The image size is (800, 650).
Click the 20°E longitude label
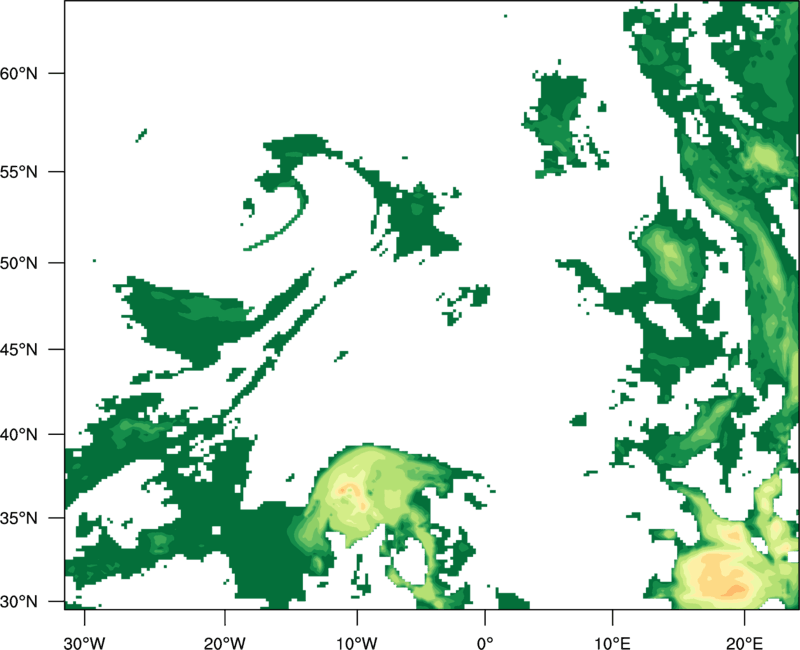pyautogui.click(x=744, y=643)
